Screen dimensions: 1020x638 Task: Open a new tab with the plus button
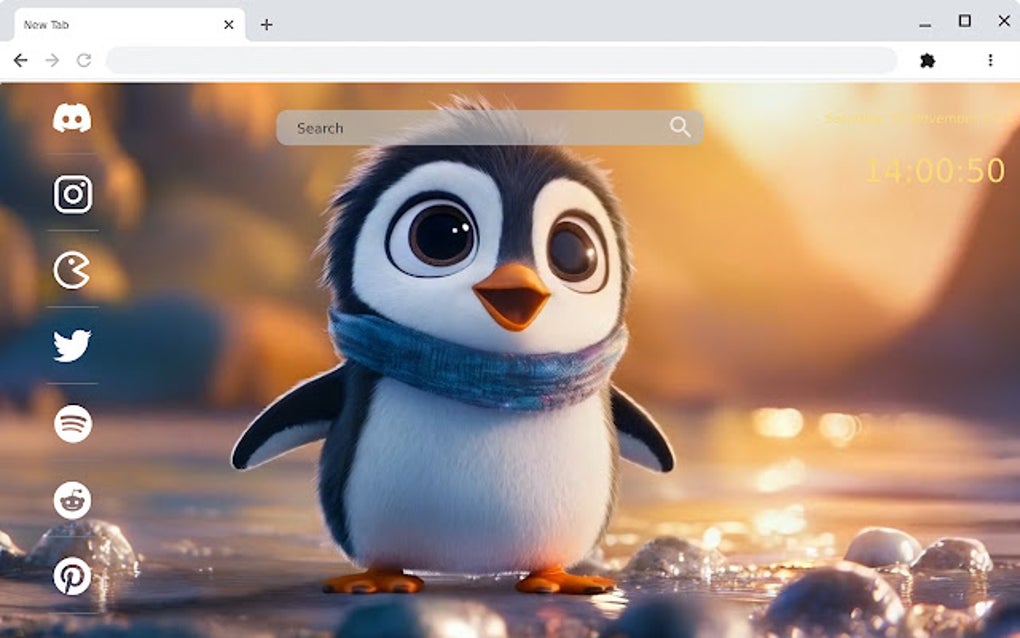[266, 24]
